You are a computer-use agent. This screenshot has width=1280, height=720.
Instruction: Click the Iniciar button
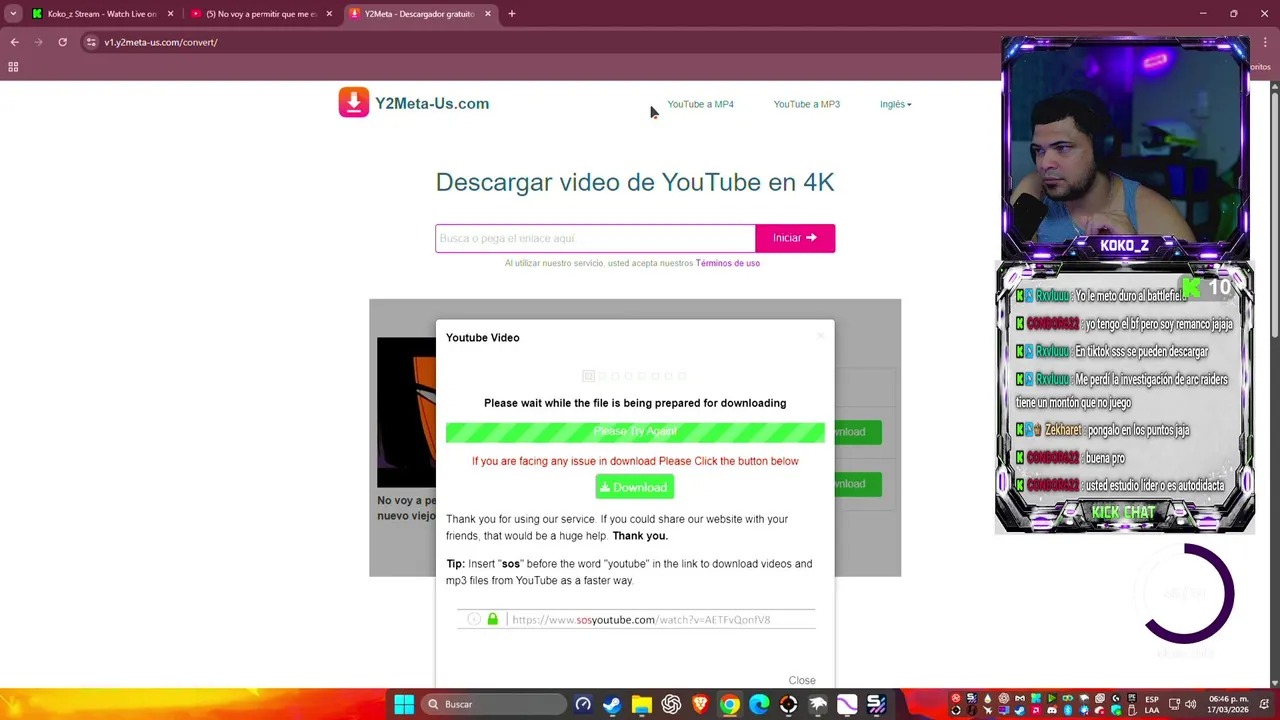tap(795, 238)
